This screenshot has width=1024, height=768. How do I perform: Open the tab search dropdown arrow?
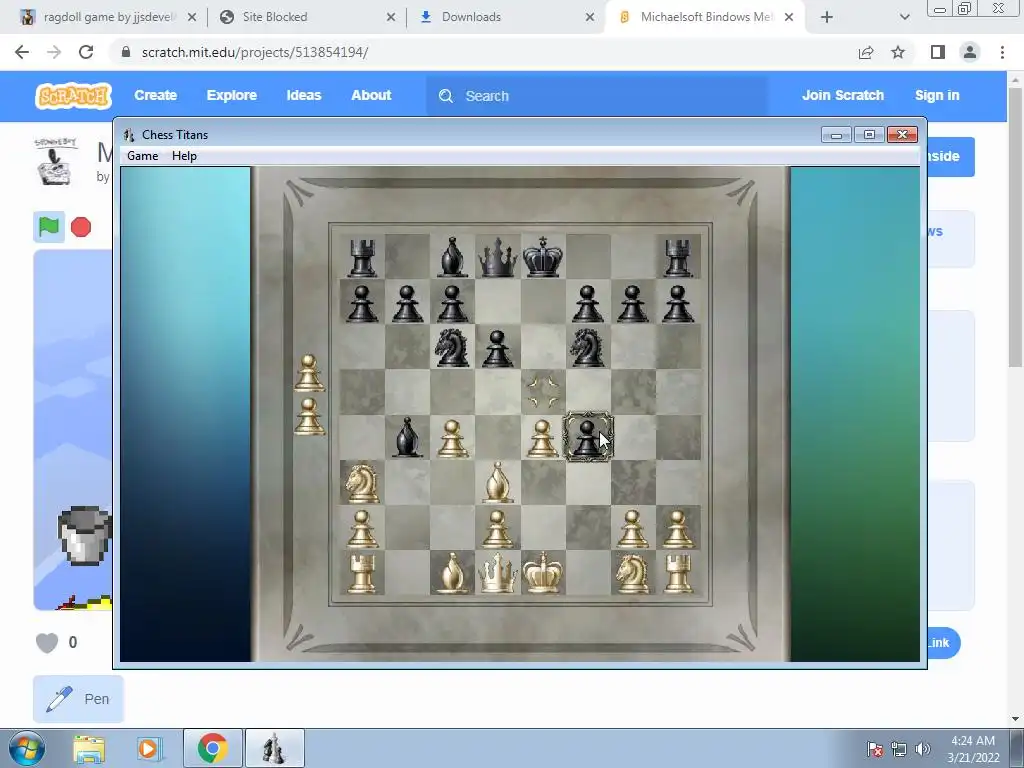click(904, 17)
